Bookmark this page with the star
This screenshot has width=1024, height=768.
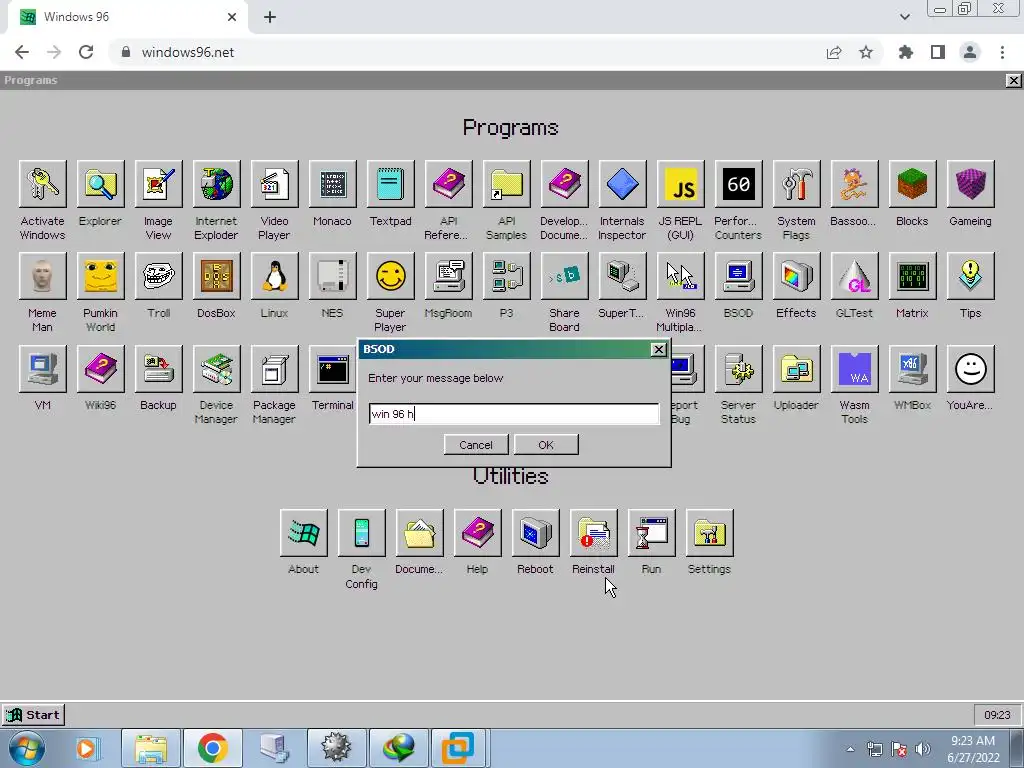(866, 52)
